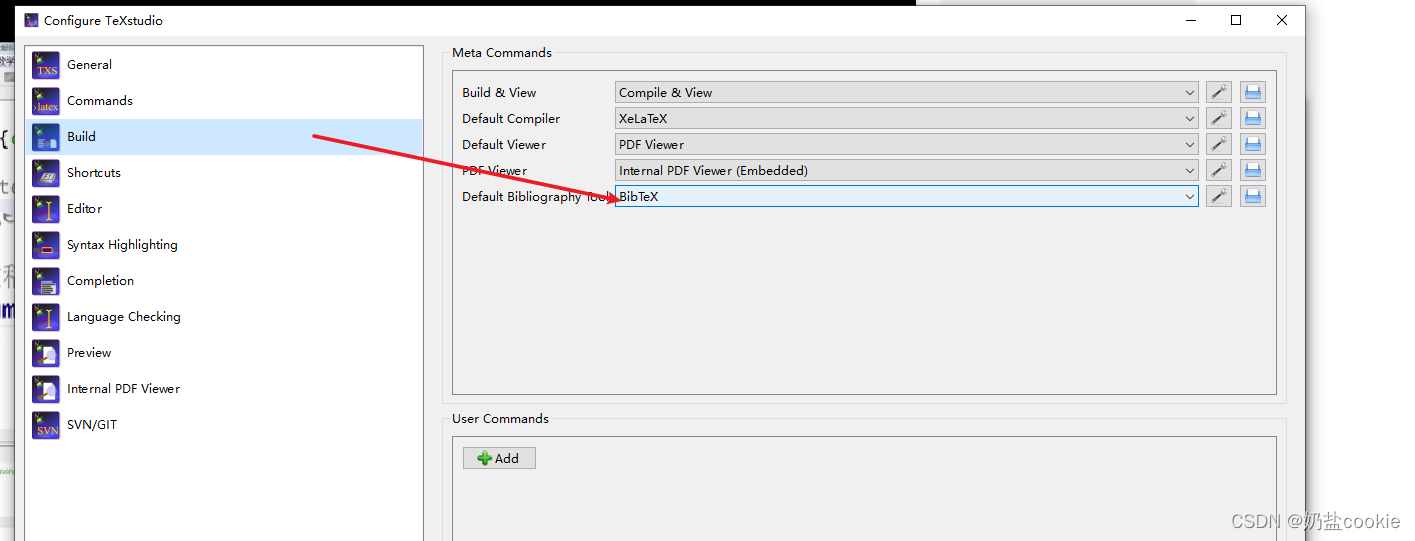The width and height of the screenshot is (1415, 541).
Task: Click the save icon for PDF Viewer
Action: pyautogui.click(x=1253, y=170)
